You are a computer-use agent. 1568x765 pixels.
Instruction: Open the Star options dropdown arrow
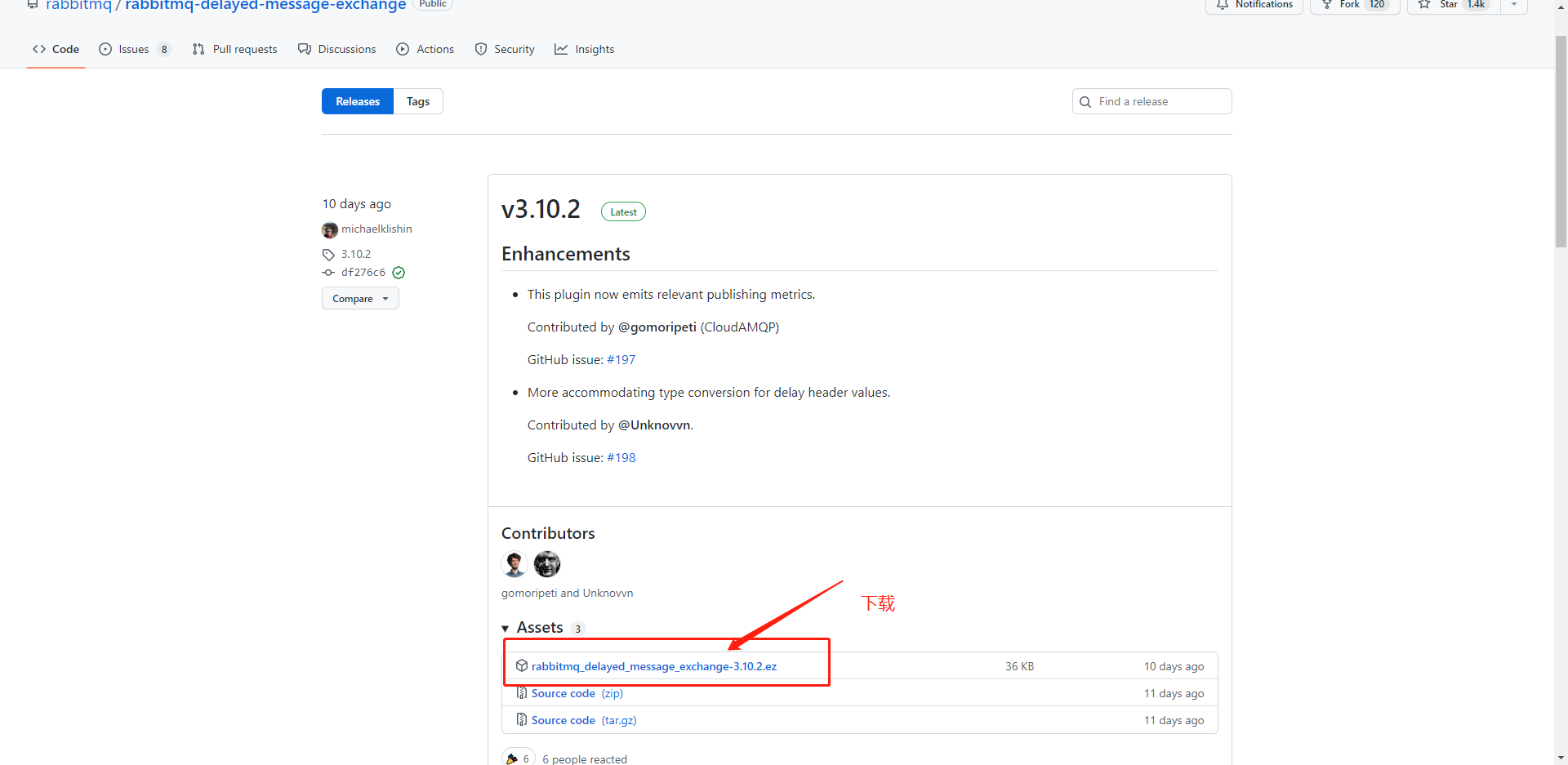click(1514, 5)
